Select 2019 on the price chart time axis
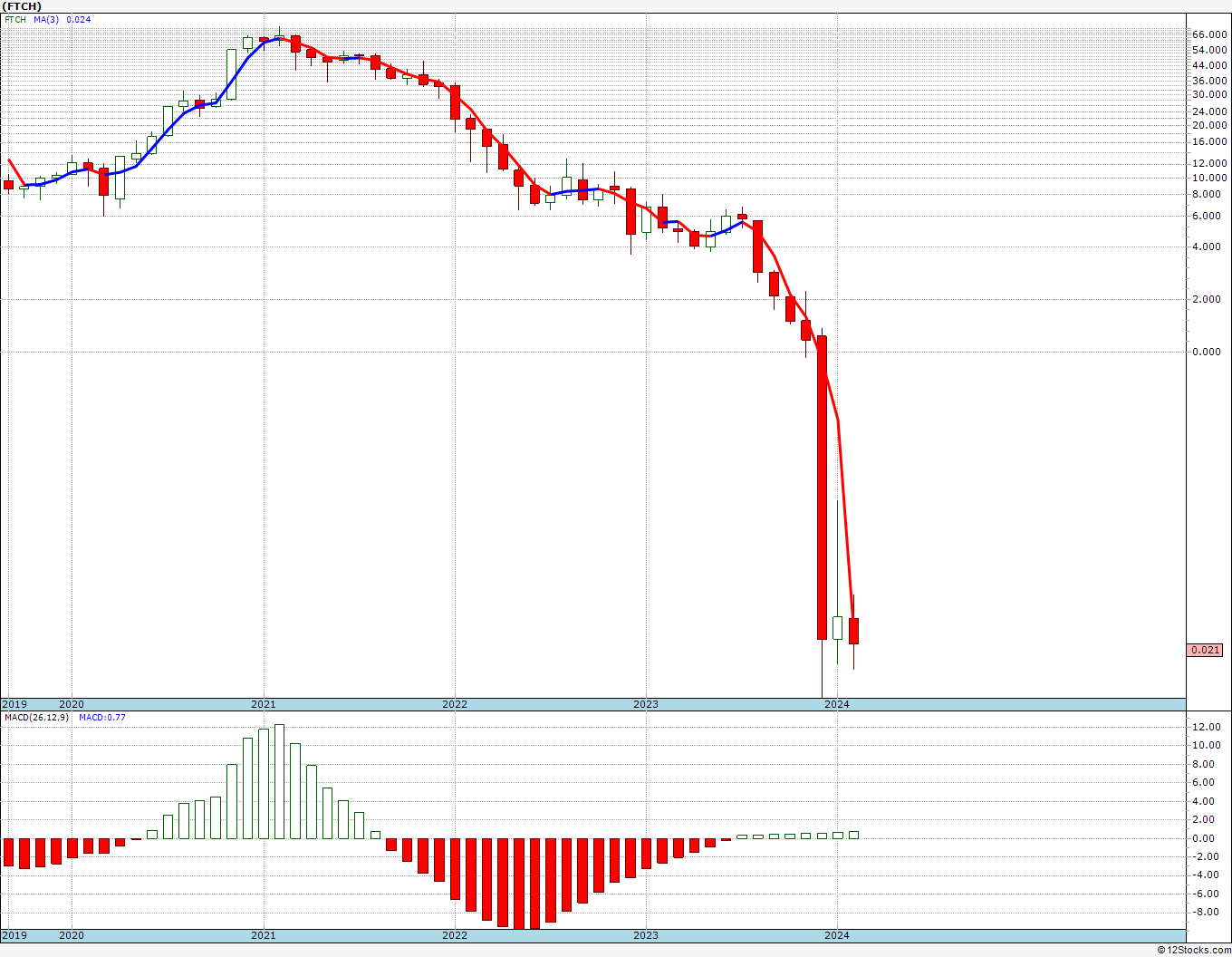This screenshot has width=1232, height=957. pos(14,704)
